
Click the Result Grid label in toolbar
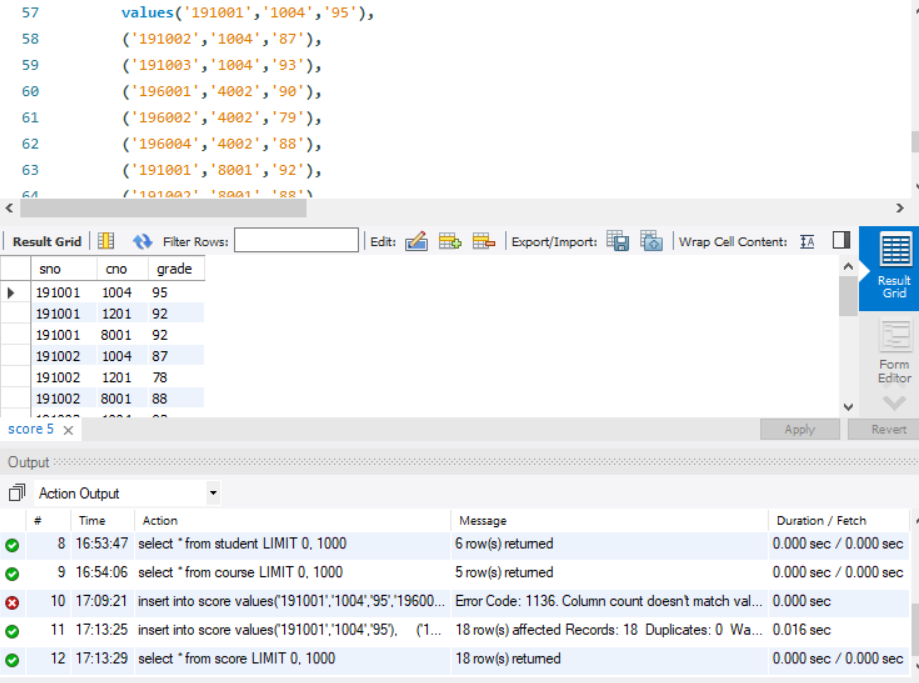pyautogui.click(x=47, y=242)
